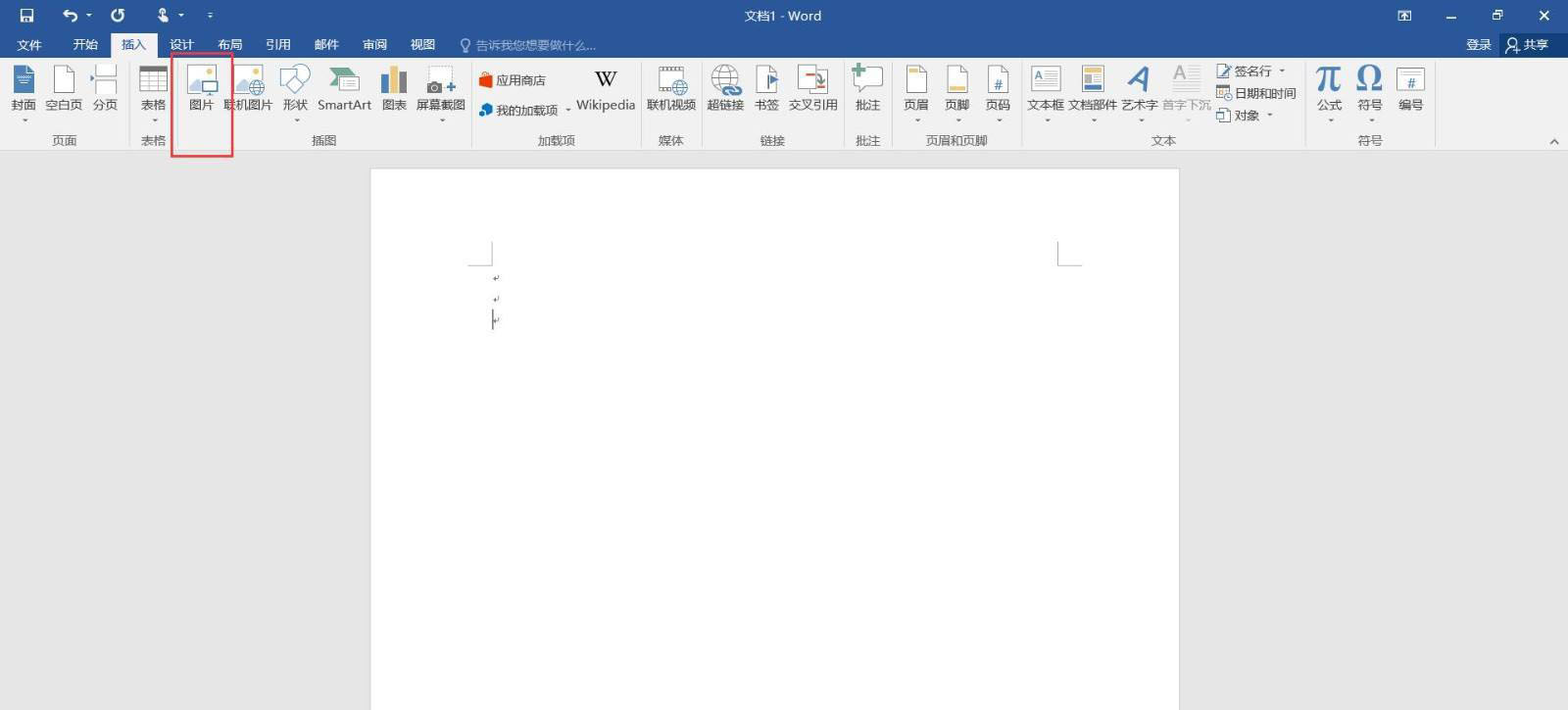Open the 文件 File menu
Viewport: 1568px width, 710px height.
(x=29, y=45)
